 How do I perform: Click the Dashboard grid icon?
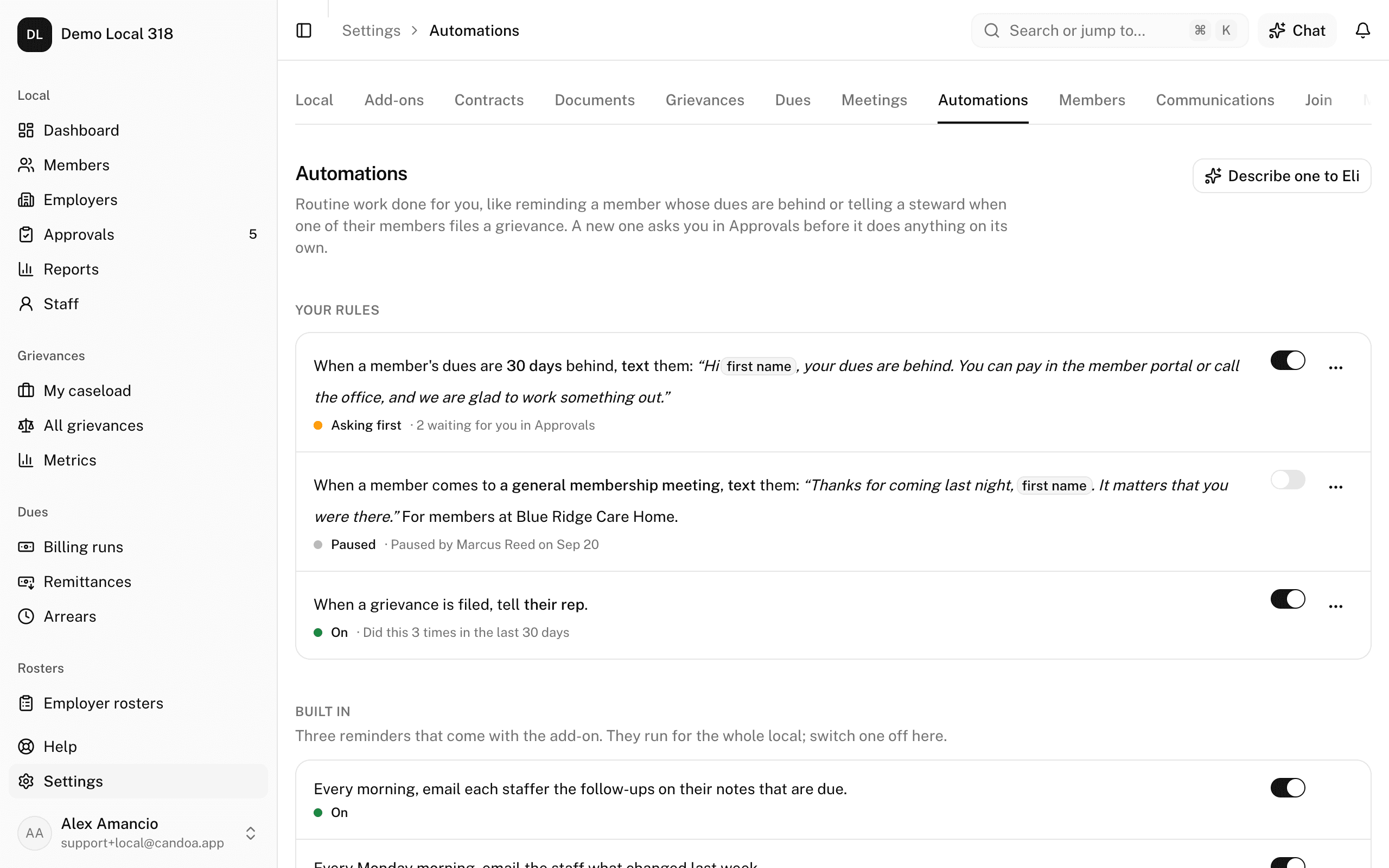click(x=26, y=130)
